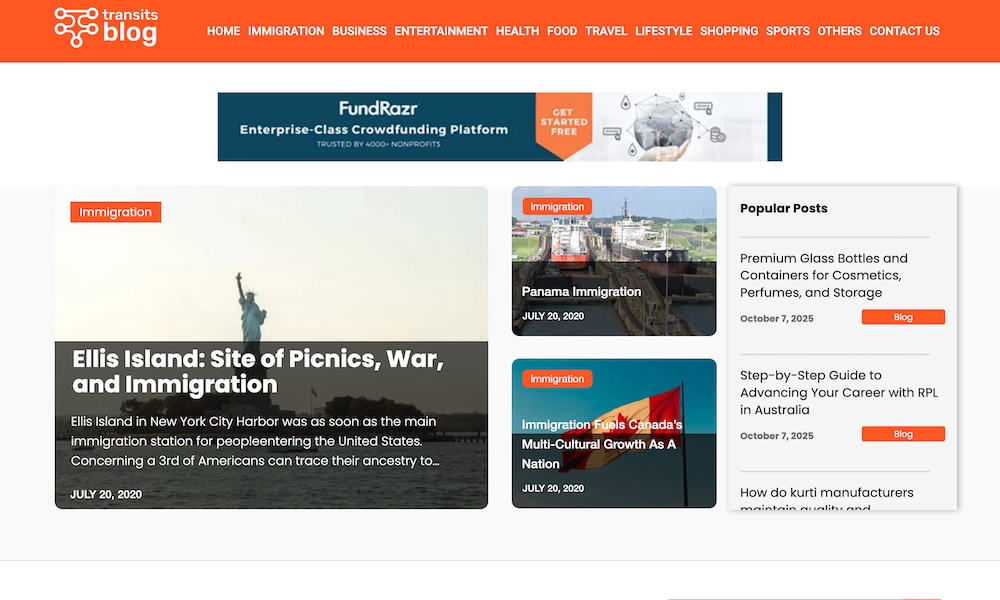The height and width of the screenshot is (600, 1000).
Task: Open the SHOPPING category
Action: click(x=729, y=31)
